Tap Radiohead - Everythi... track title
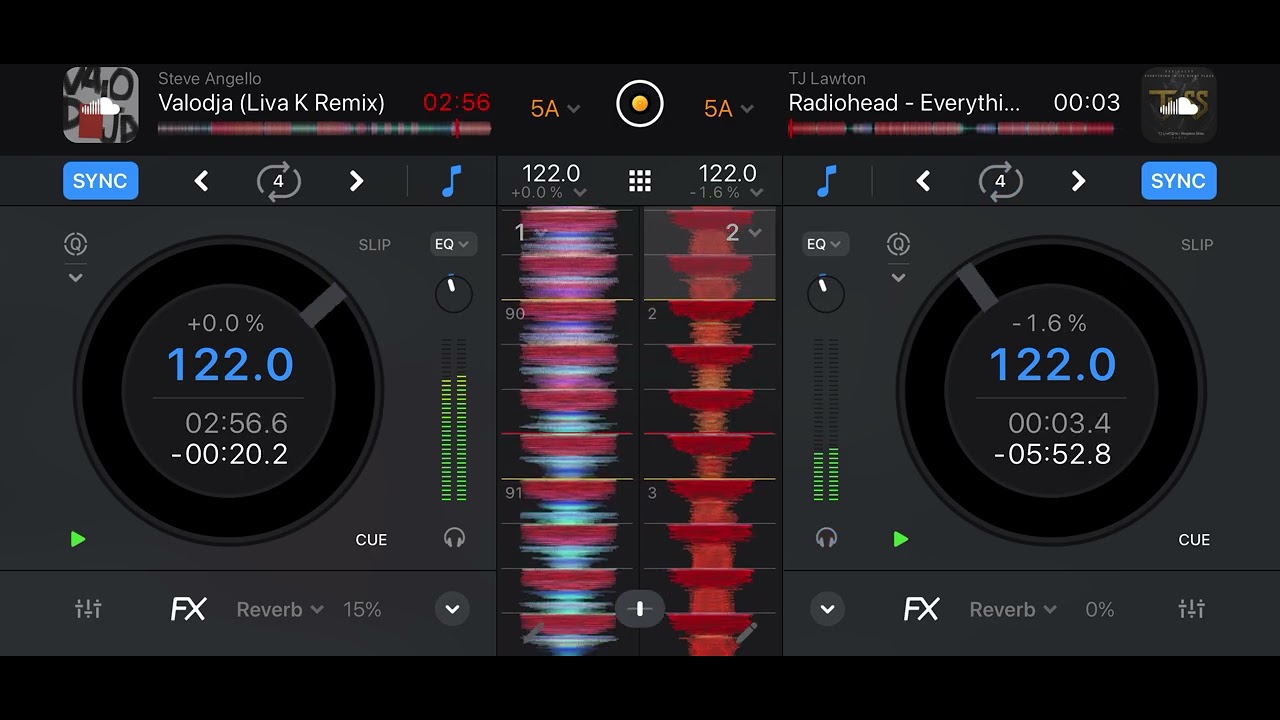The image size is (1280, 720). (904, 103)
